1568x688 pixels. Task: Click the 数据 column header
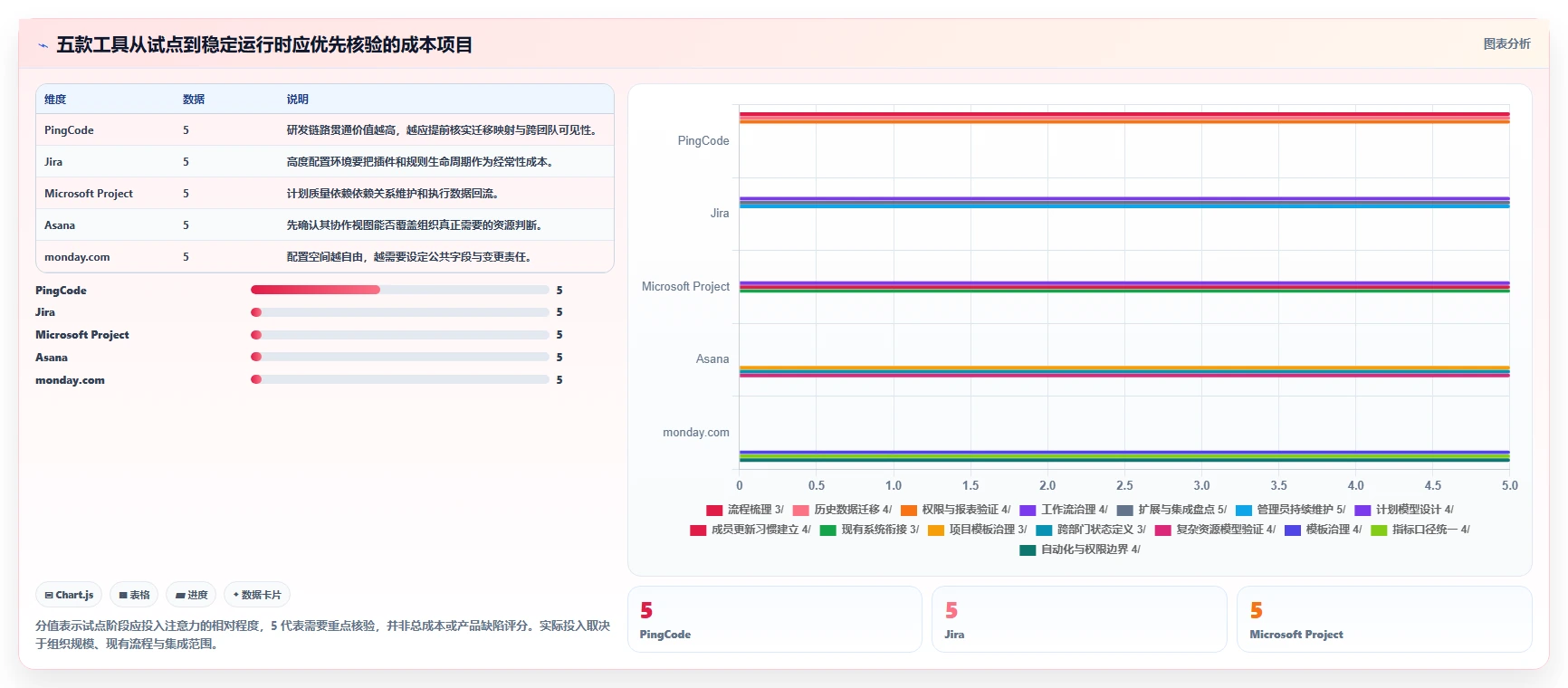click(194, 100)
